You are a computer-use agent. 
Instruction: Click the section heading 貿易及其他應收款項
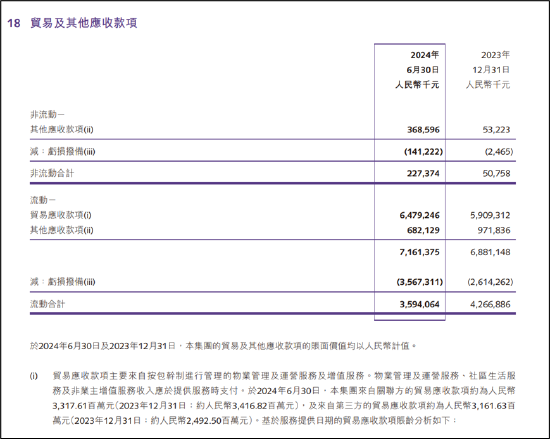point(84,23)
